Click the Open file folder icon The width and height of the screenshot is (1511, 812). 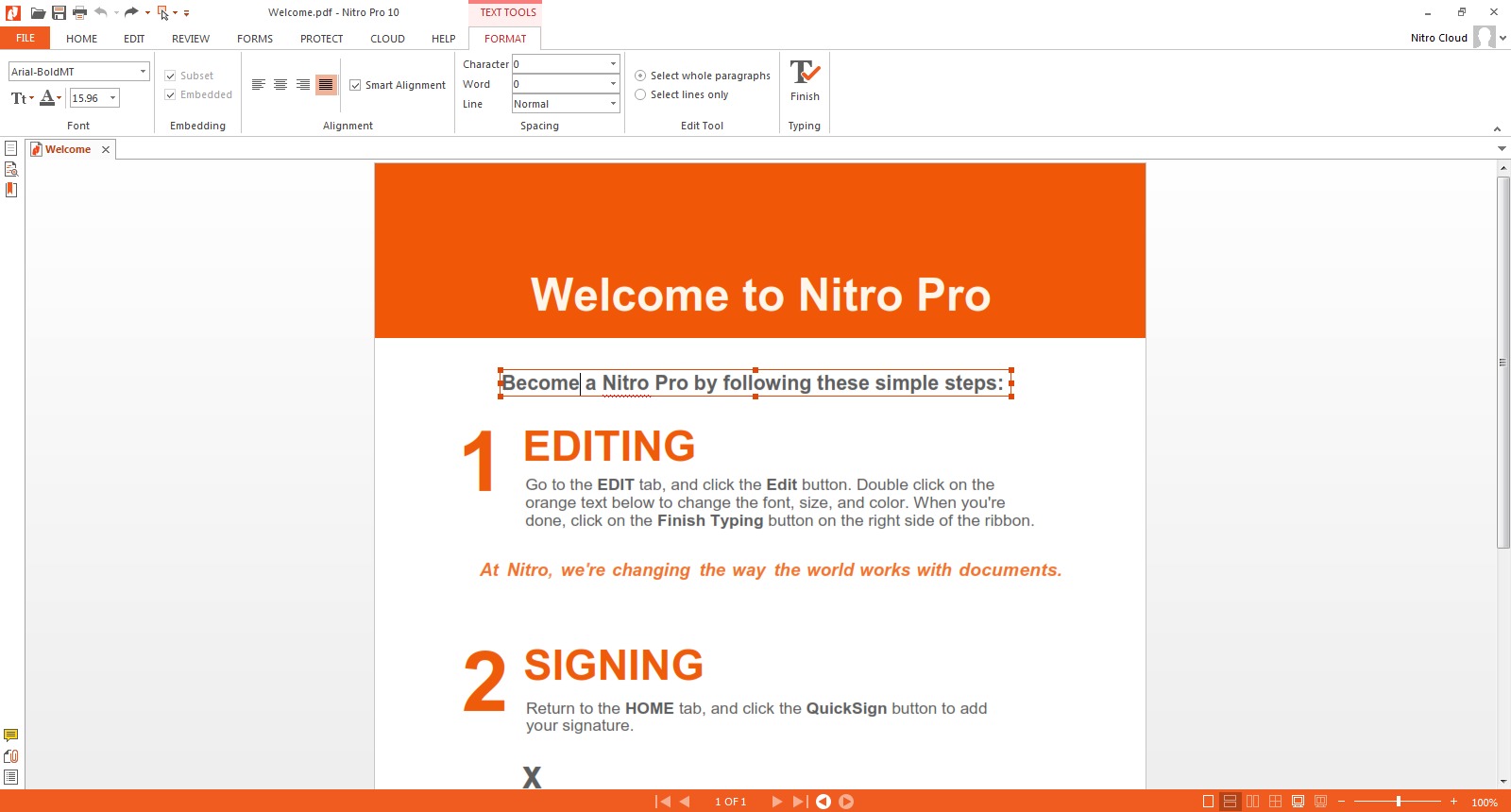38,13
